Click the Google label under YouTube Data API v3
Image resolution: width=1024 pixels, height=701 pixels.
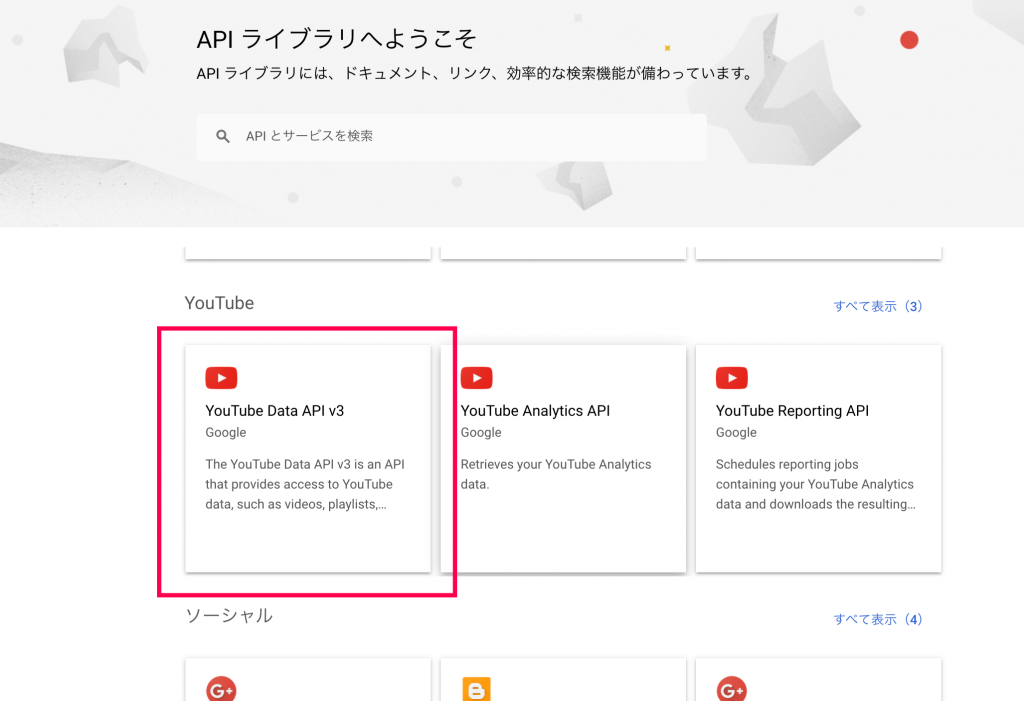[x=226, y=432]
